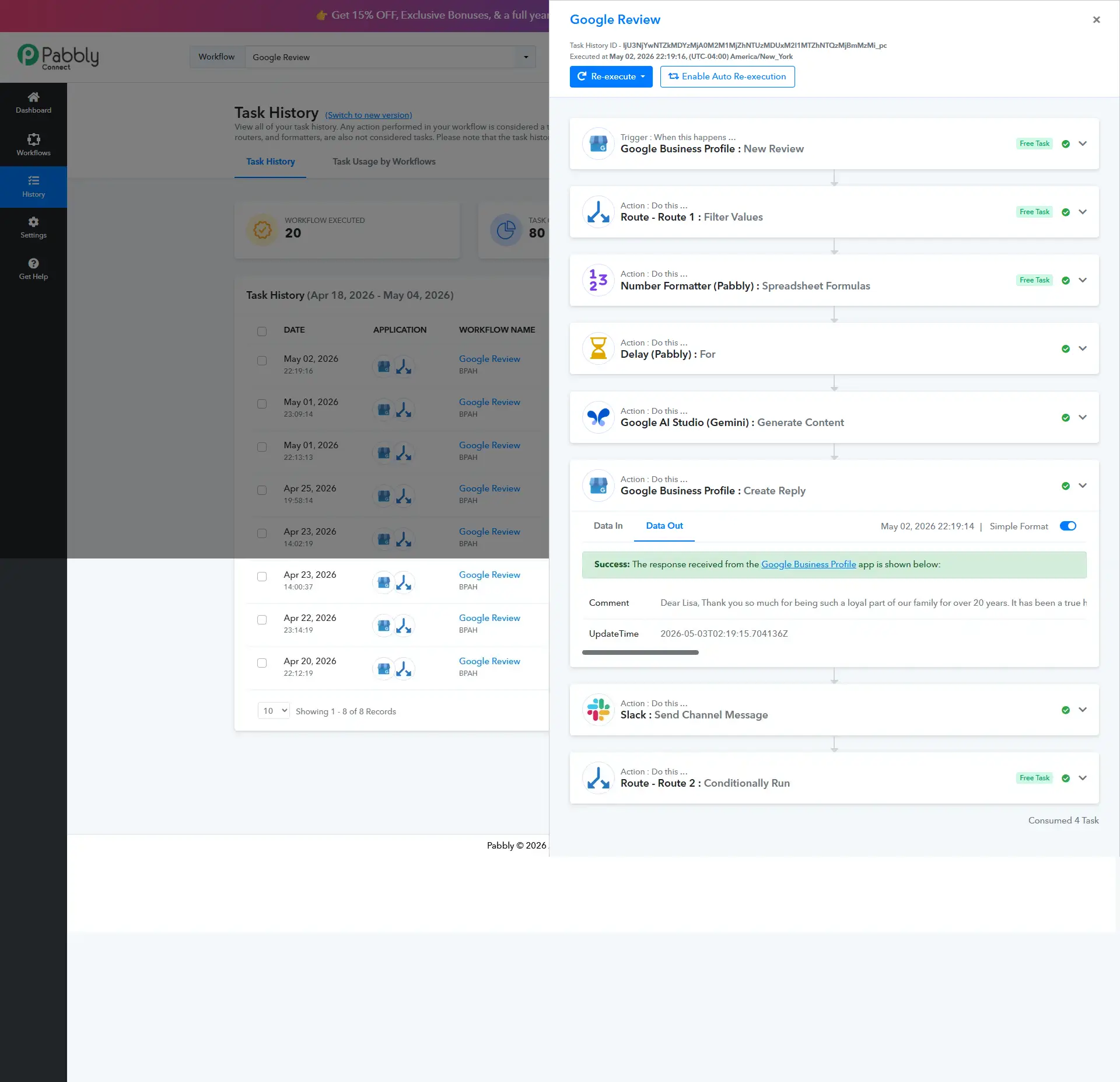Screen dimensions: 1120x1082
Task: Click the Workflow Executed badge icon
Action: click(262, 230)
